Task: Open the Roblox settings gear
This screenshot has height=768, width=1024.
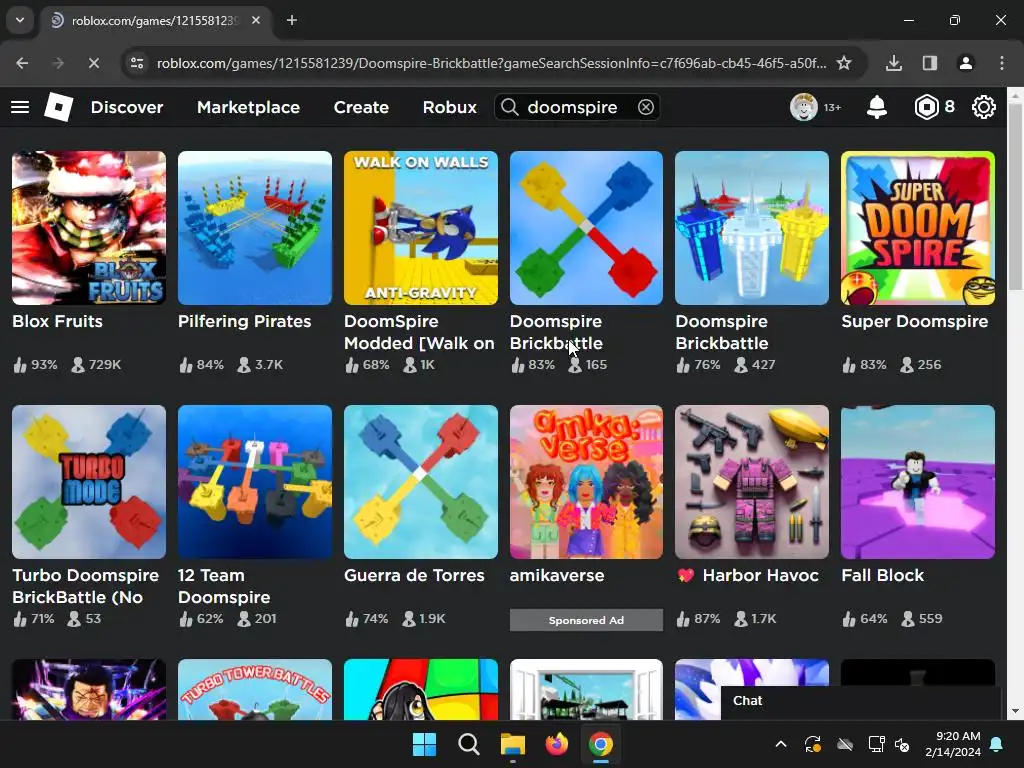Action: pos(984,107)
